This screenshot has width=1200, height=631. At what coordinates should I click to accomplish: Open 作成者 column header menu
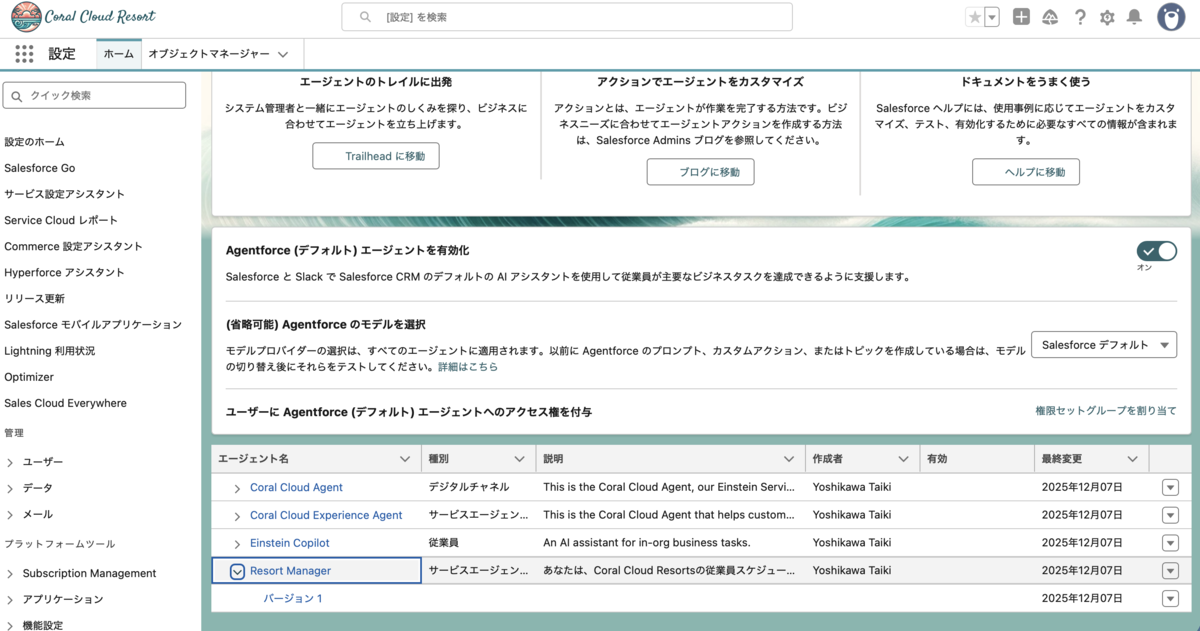tap(903, 459)
